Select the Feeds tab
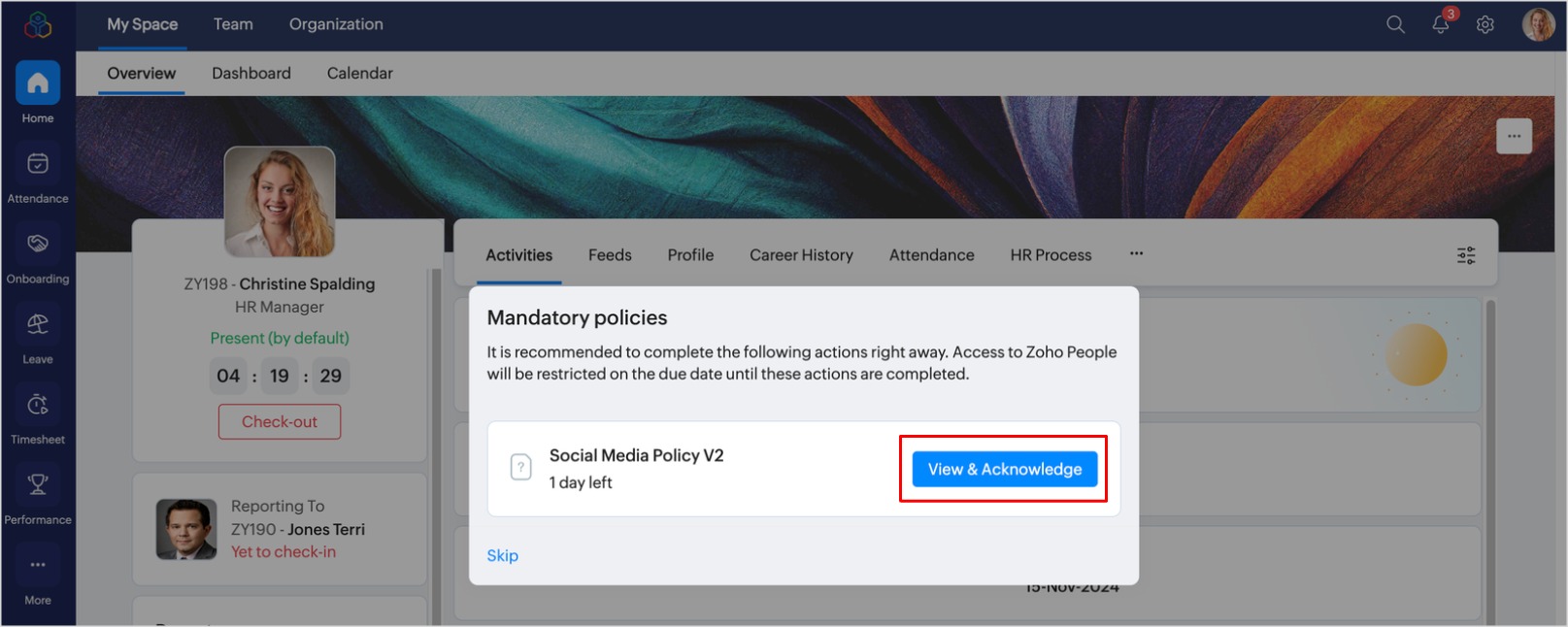This screenshot has width=1568, height=627. tap(610, 255)
